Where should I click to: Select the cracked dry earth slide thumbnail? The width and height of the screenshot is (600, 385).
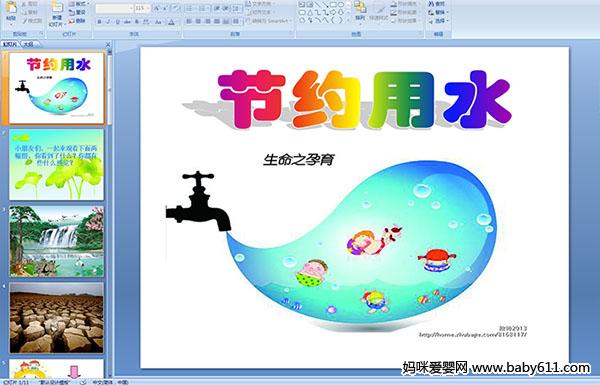(x=57, y=318)
